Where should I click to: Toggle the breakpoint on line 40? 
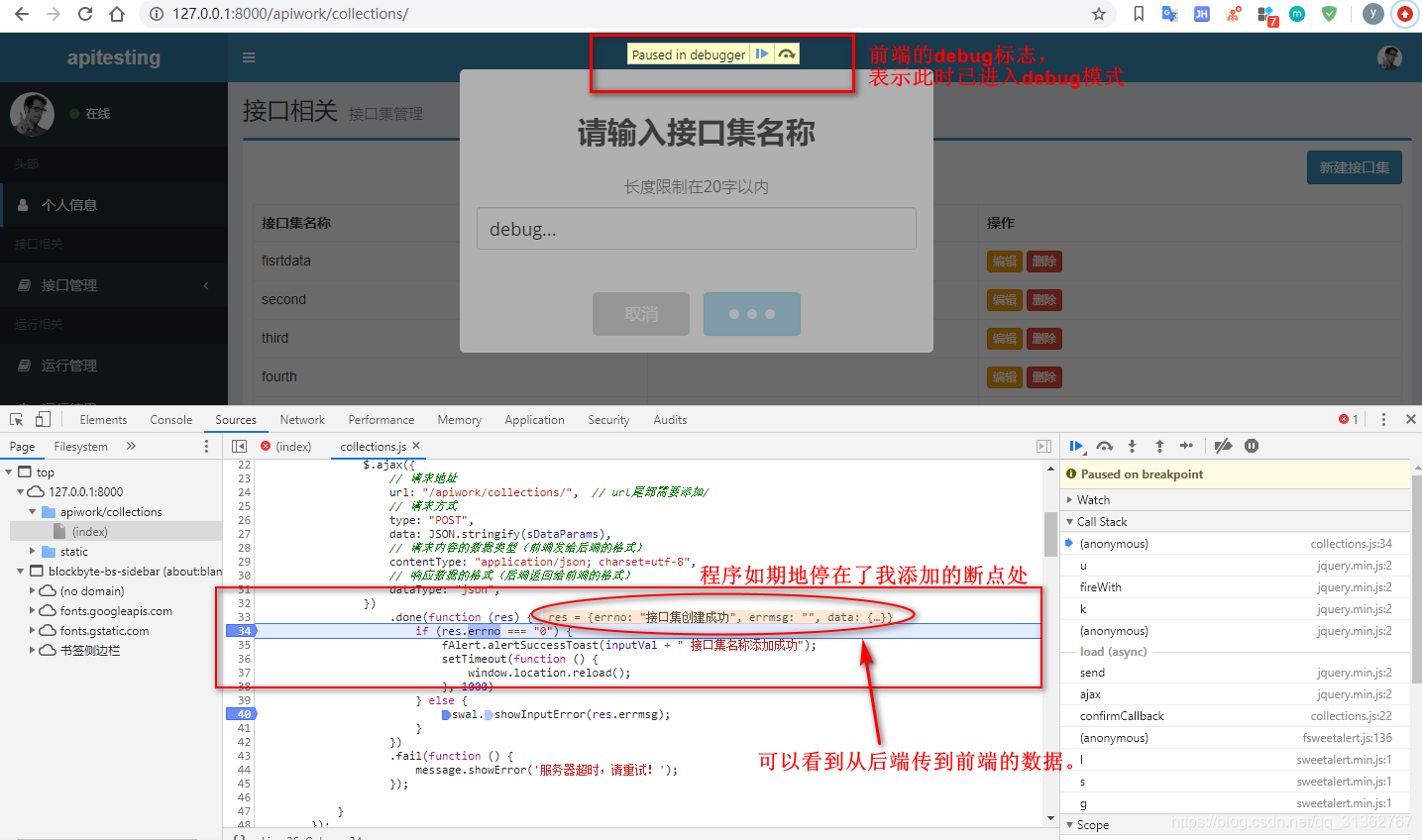242,713
